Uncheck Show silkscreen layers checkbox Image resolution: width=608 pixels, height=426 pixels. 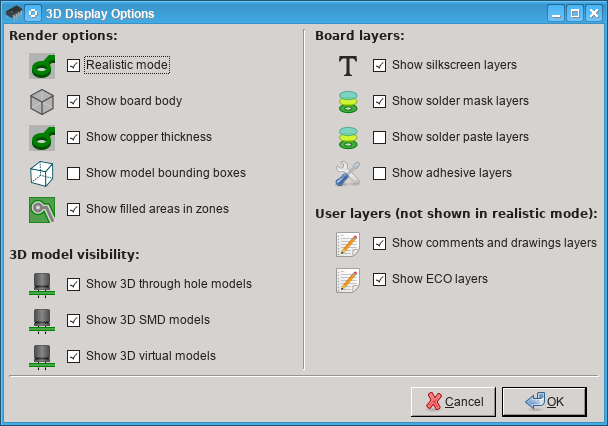click(379, 65)
